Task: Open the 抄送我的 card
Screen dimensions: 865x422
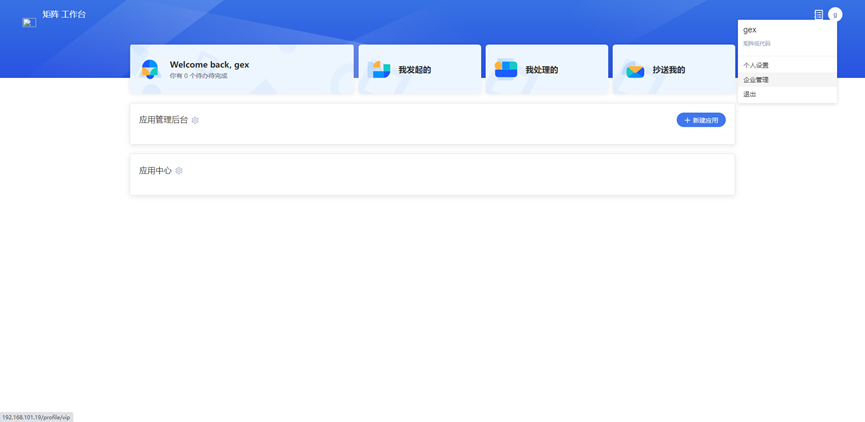Action: (674, 70)
